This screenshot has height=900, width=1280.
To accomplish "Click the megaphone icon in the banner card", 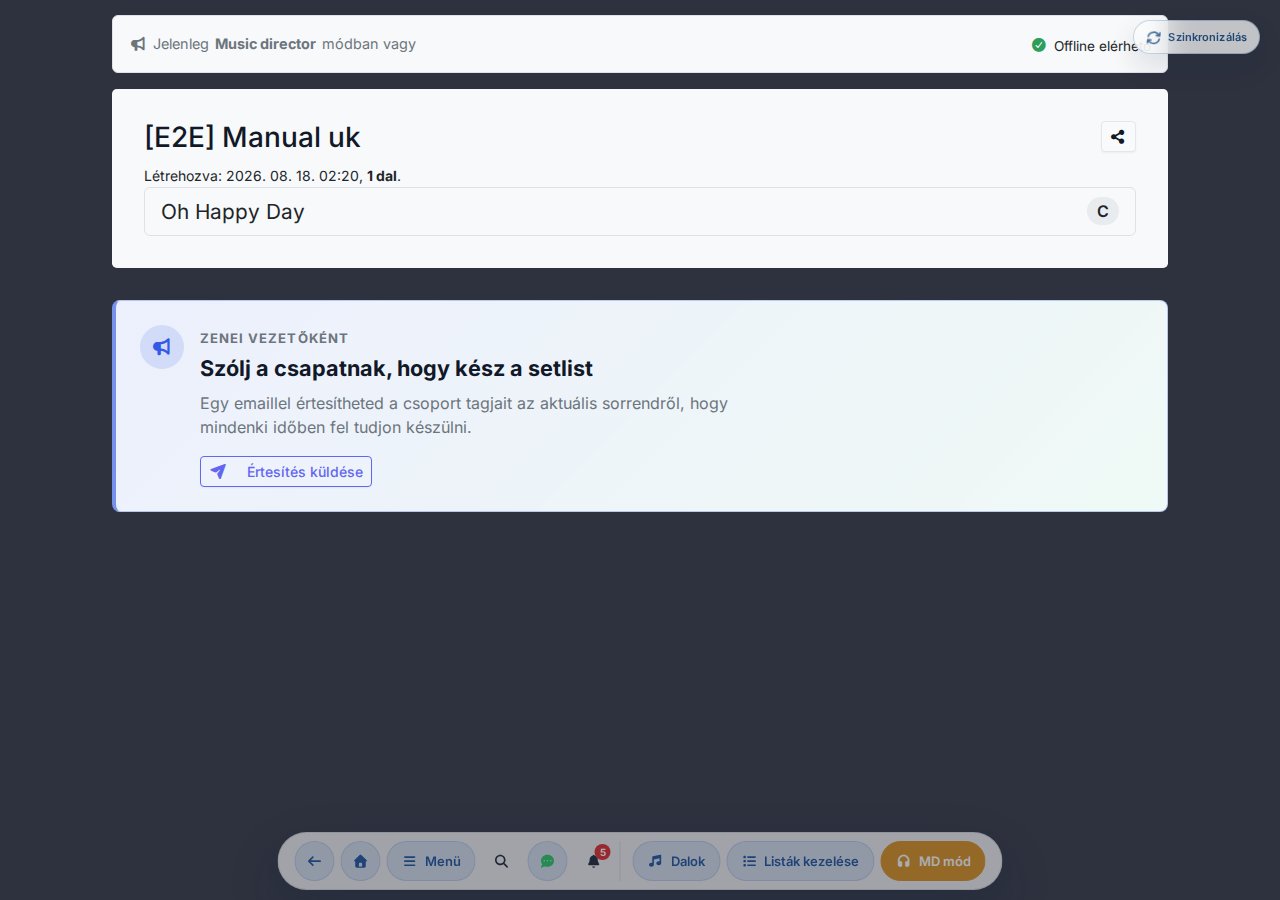I will (x=162, y=347).
